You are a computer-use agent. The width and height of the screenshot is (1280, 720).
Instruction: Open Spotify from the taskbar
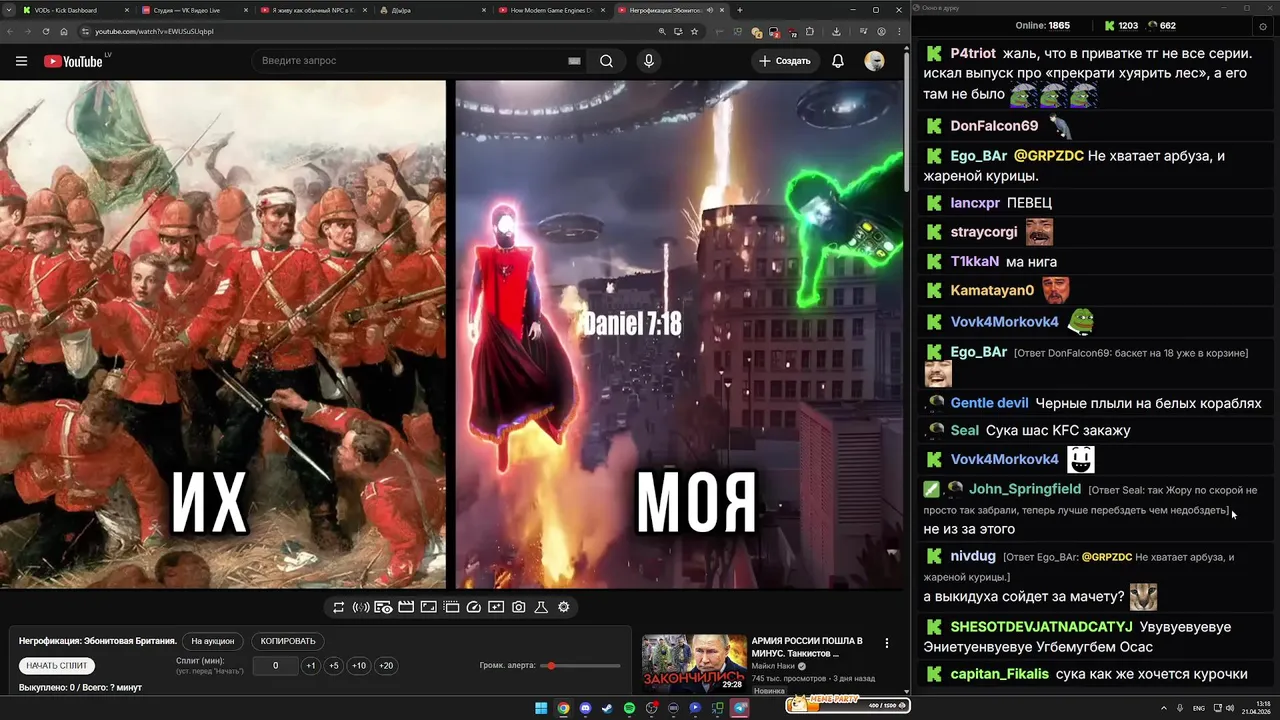point(629,708)
